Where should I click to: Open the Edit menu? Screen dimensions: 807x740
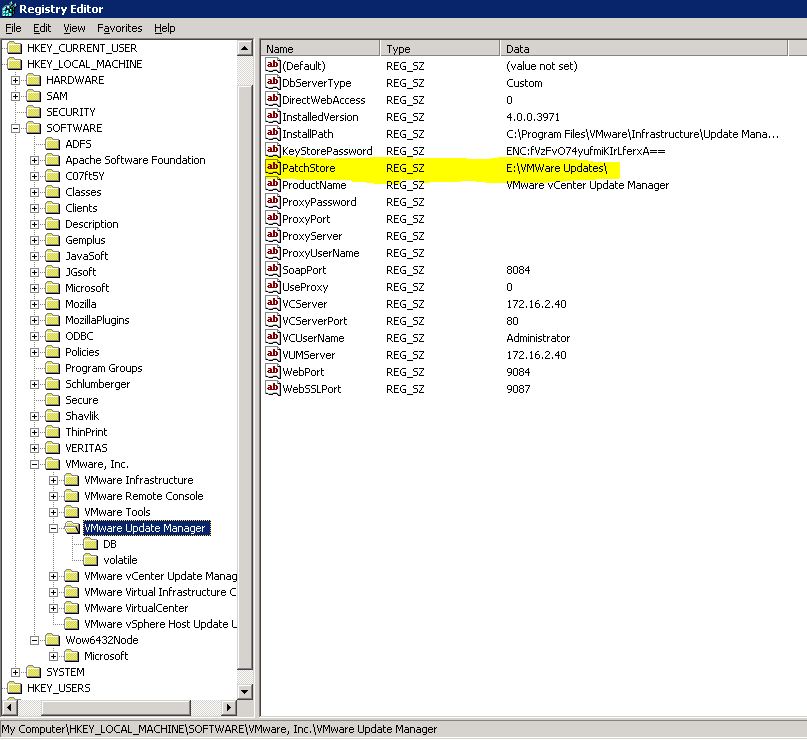(42, 28)
